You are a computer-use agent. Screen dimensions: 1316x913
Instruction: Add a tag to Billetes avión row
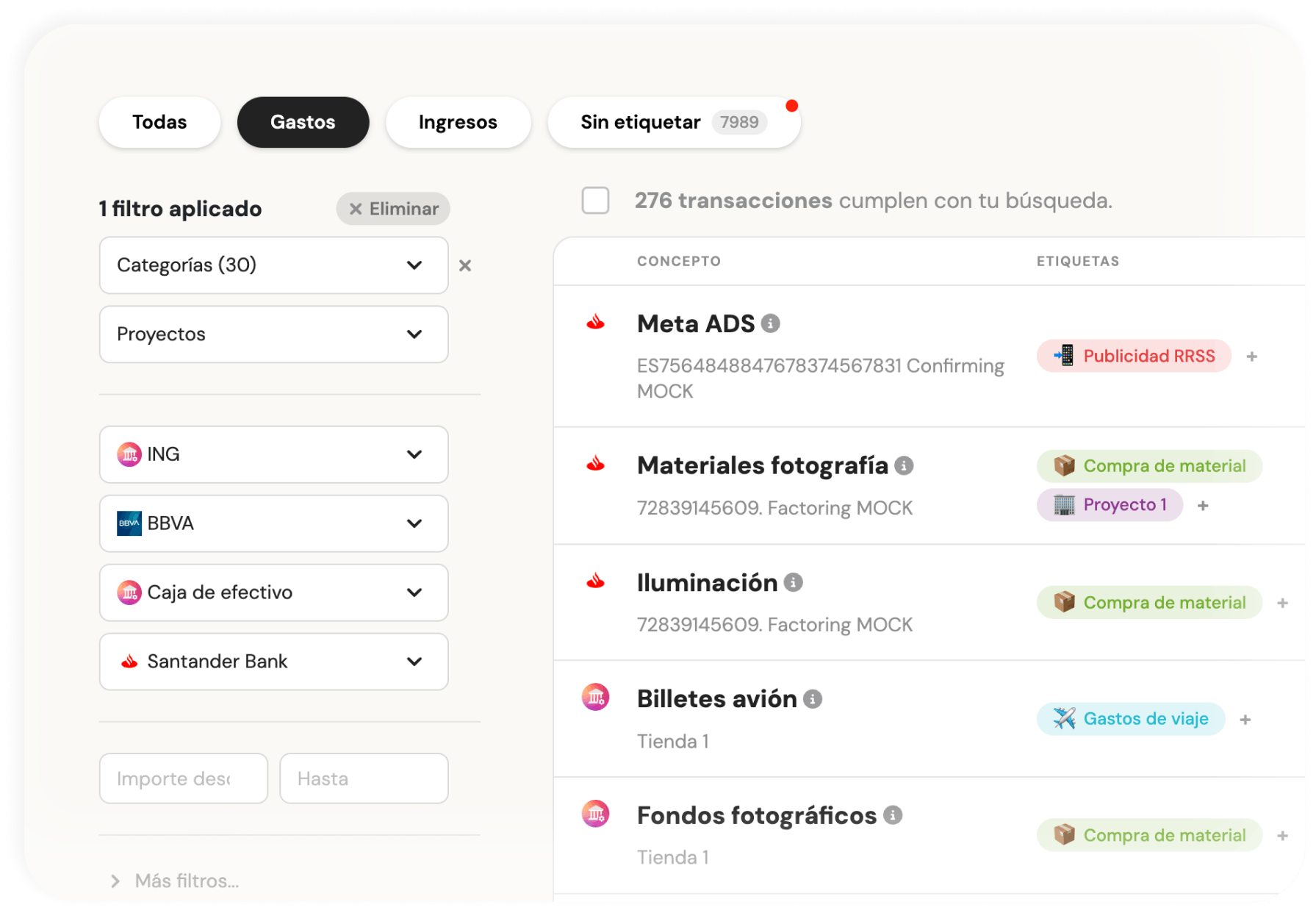pos(1245,720)
